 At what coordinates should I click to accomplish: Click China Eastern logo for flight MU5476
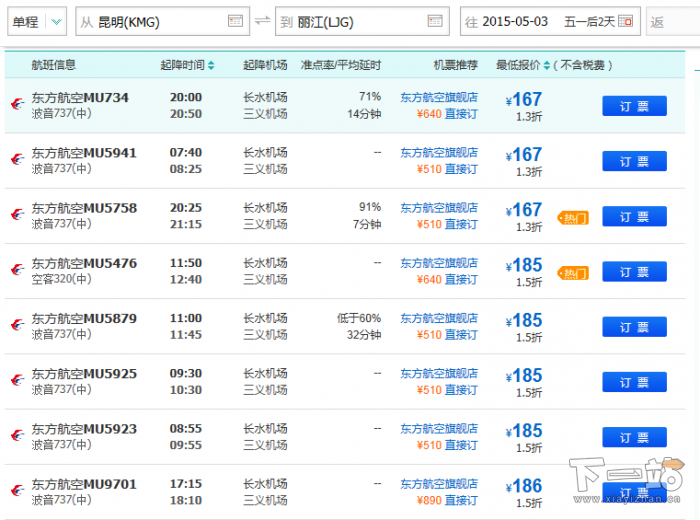17,270
